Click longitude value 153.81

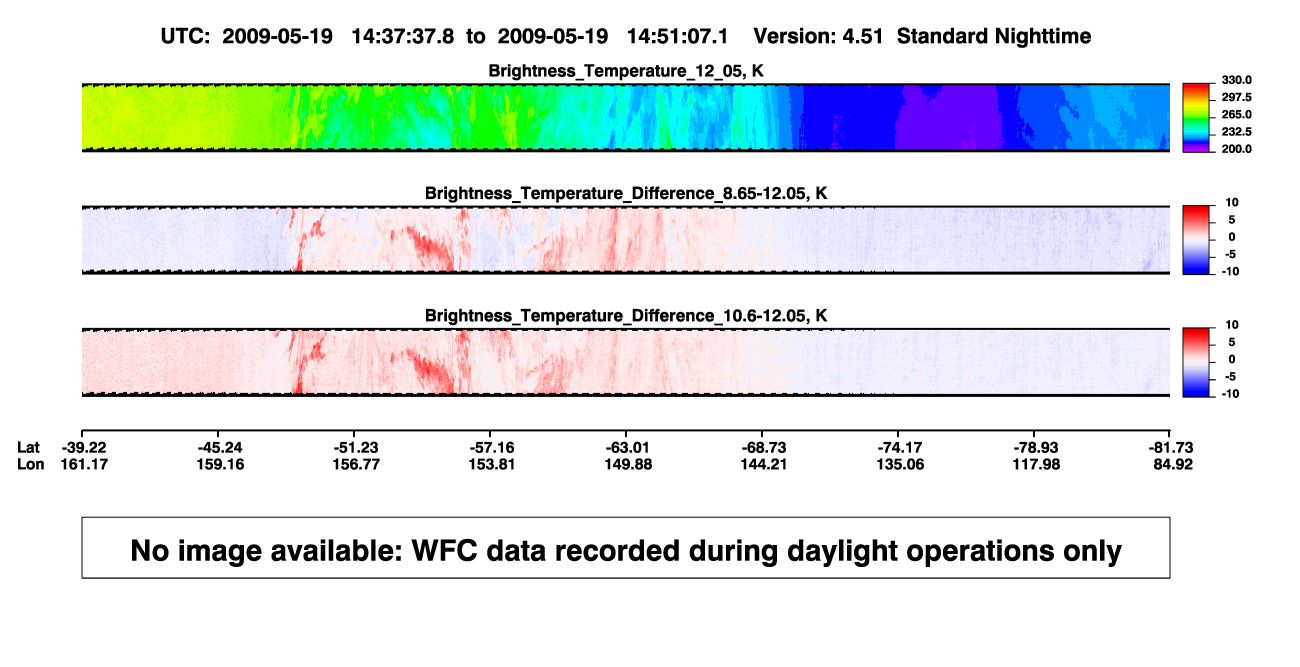point(492,464)
